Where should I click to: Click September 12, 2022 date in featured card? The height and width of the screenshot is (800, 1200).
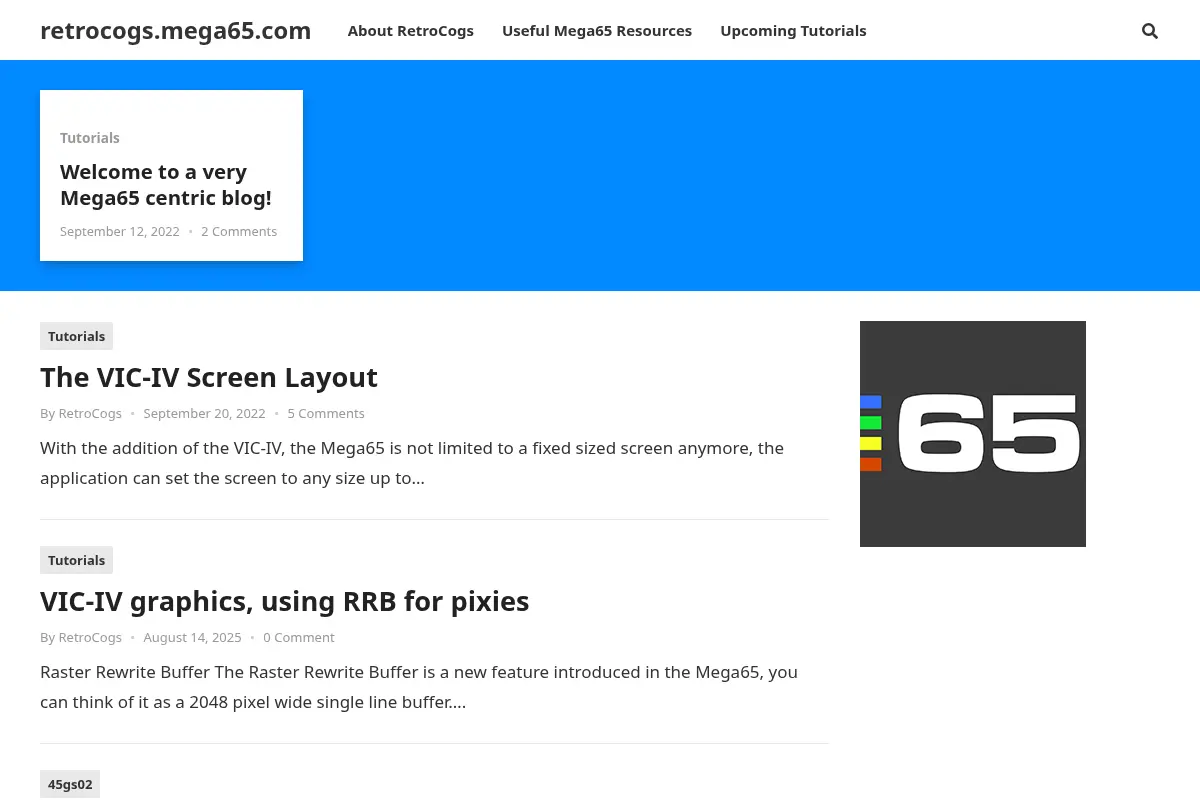click(x=120, y=232)
